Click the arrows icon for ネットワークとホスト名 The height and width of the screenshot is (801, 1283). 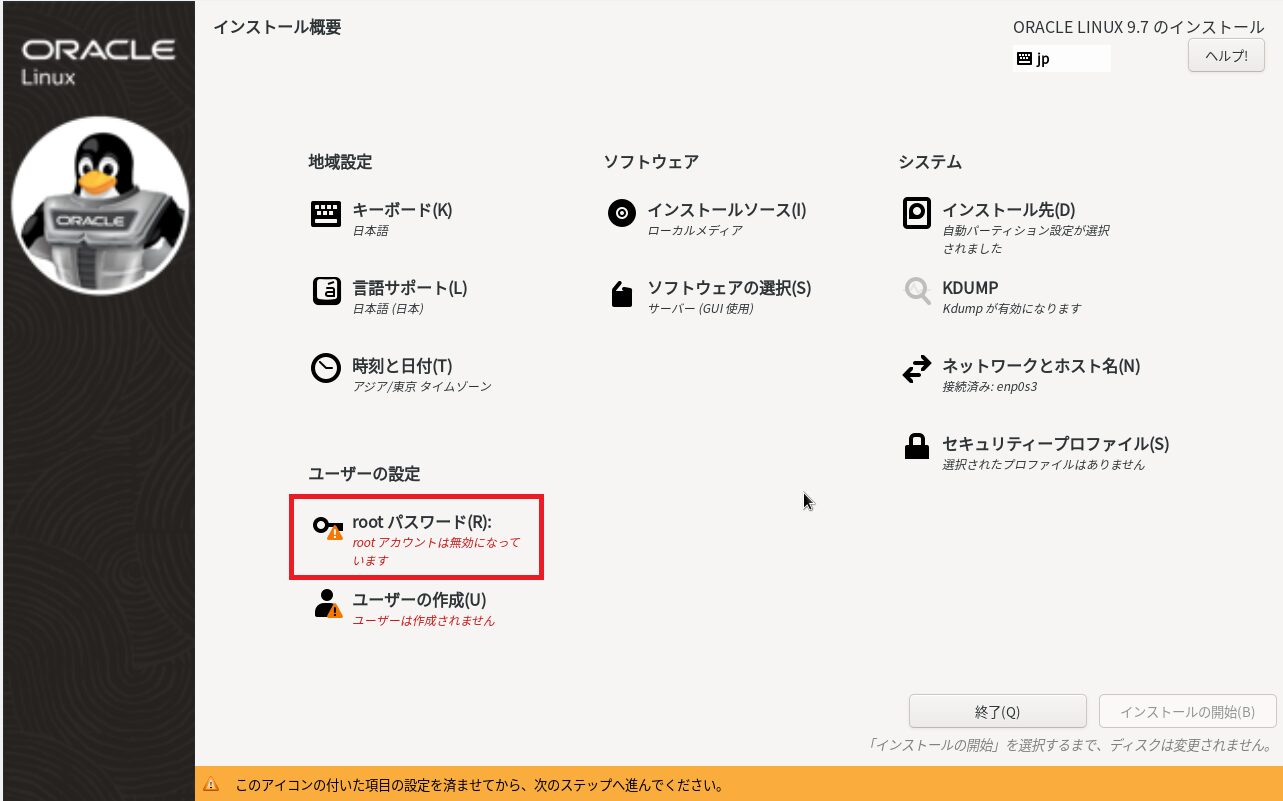[x=917, y=370]
